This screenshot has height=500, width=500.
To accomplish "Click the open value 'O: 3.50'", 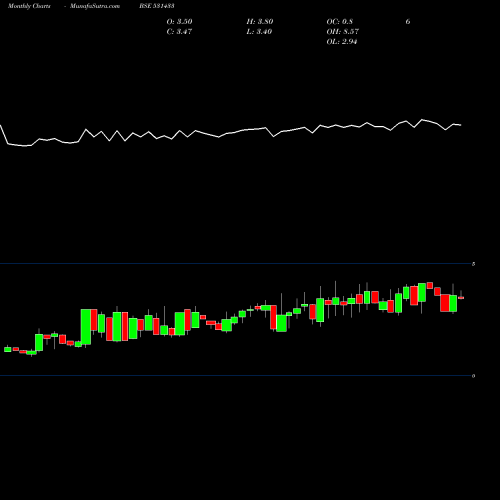I will (x=179, y=22).
